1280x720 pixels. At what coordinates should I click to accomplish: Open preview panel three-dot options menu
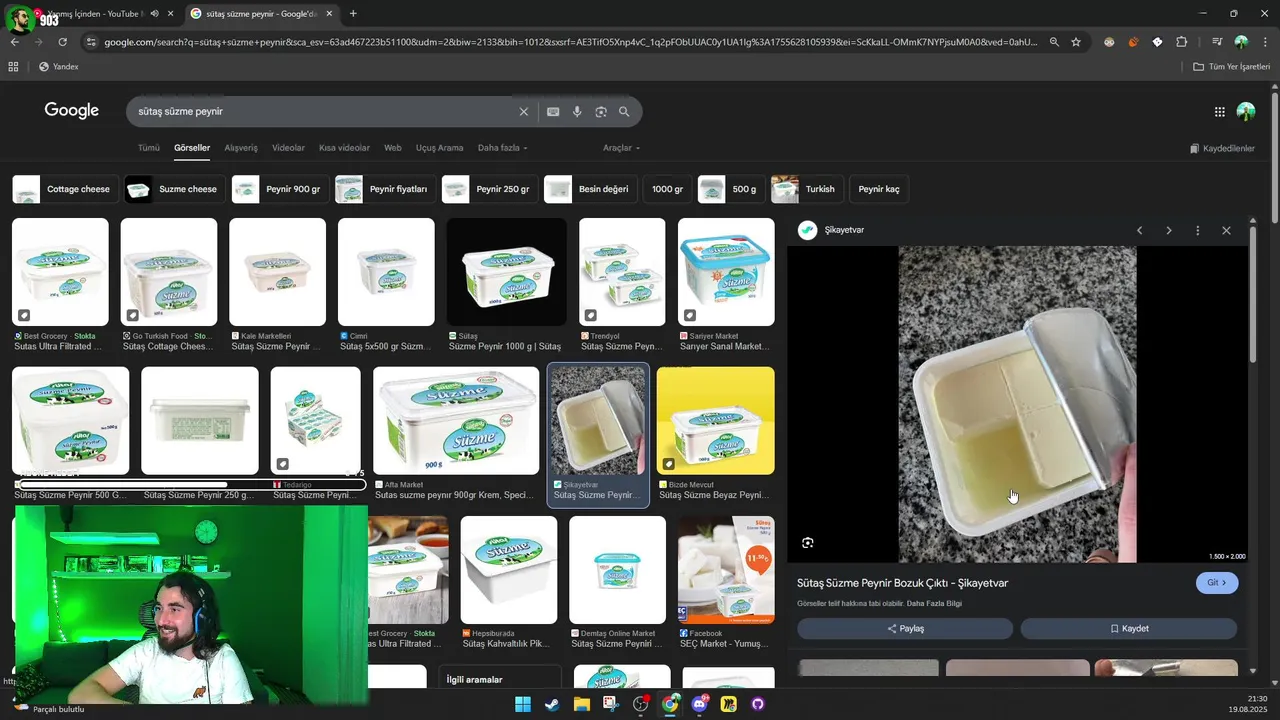tap(1197, 231)
